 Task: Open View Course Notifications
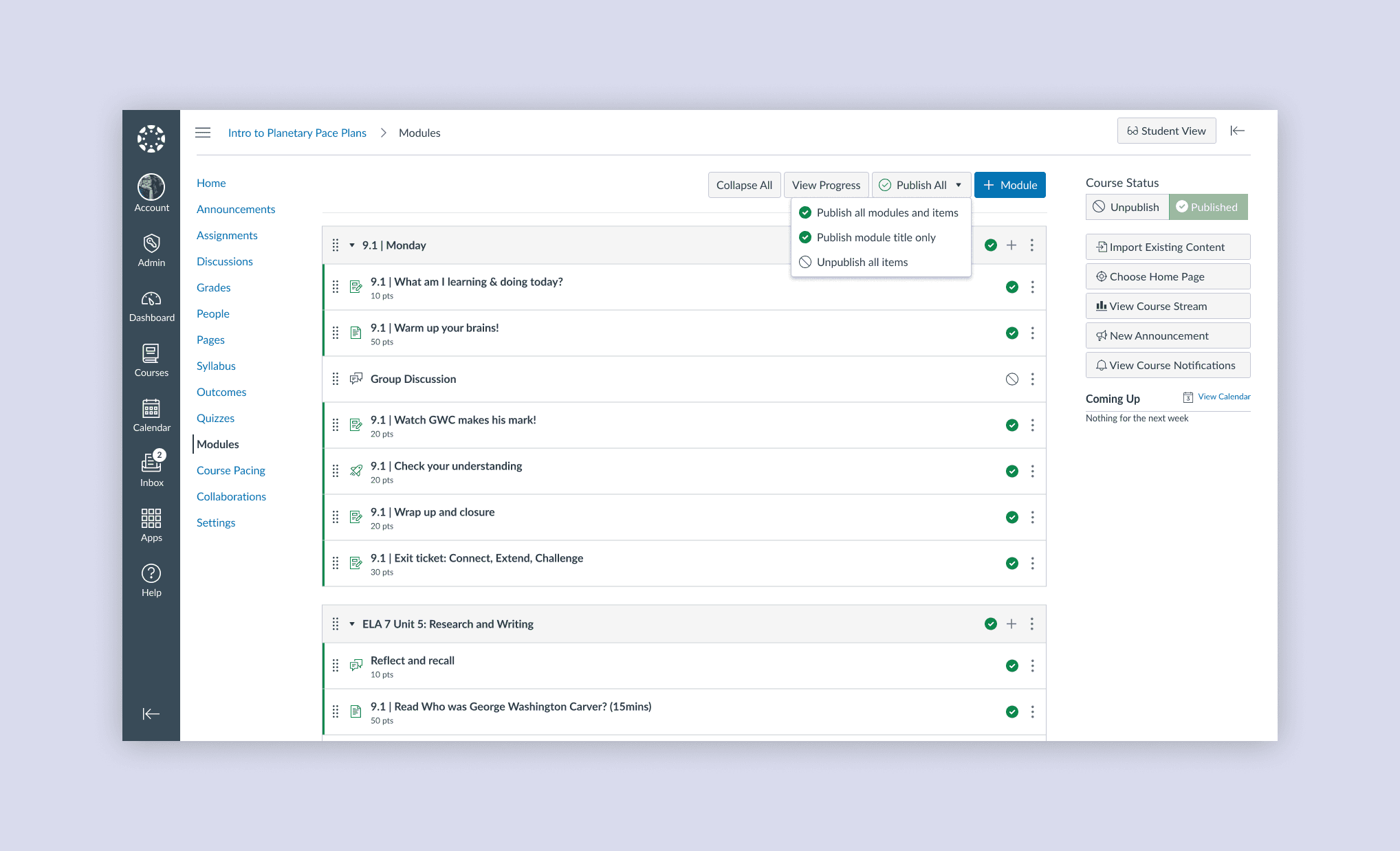(x=1168, y=365)
